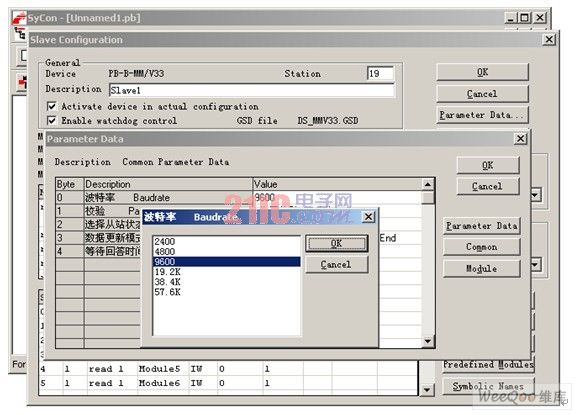Select 2400 baud option
578x415 pixels.
pyautogui.click(x=226, y=242)
